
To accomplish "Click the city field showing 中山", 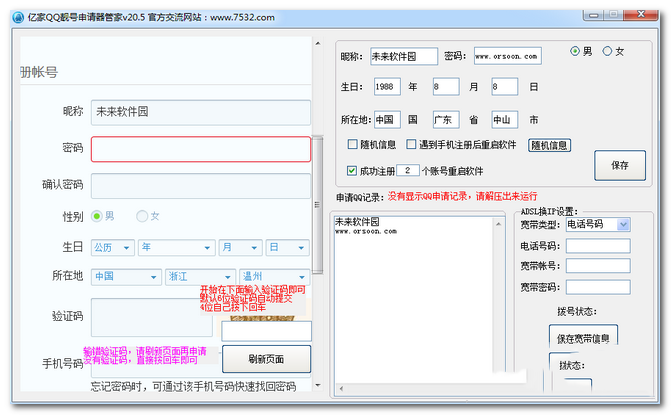I will coord(505,119).
